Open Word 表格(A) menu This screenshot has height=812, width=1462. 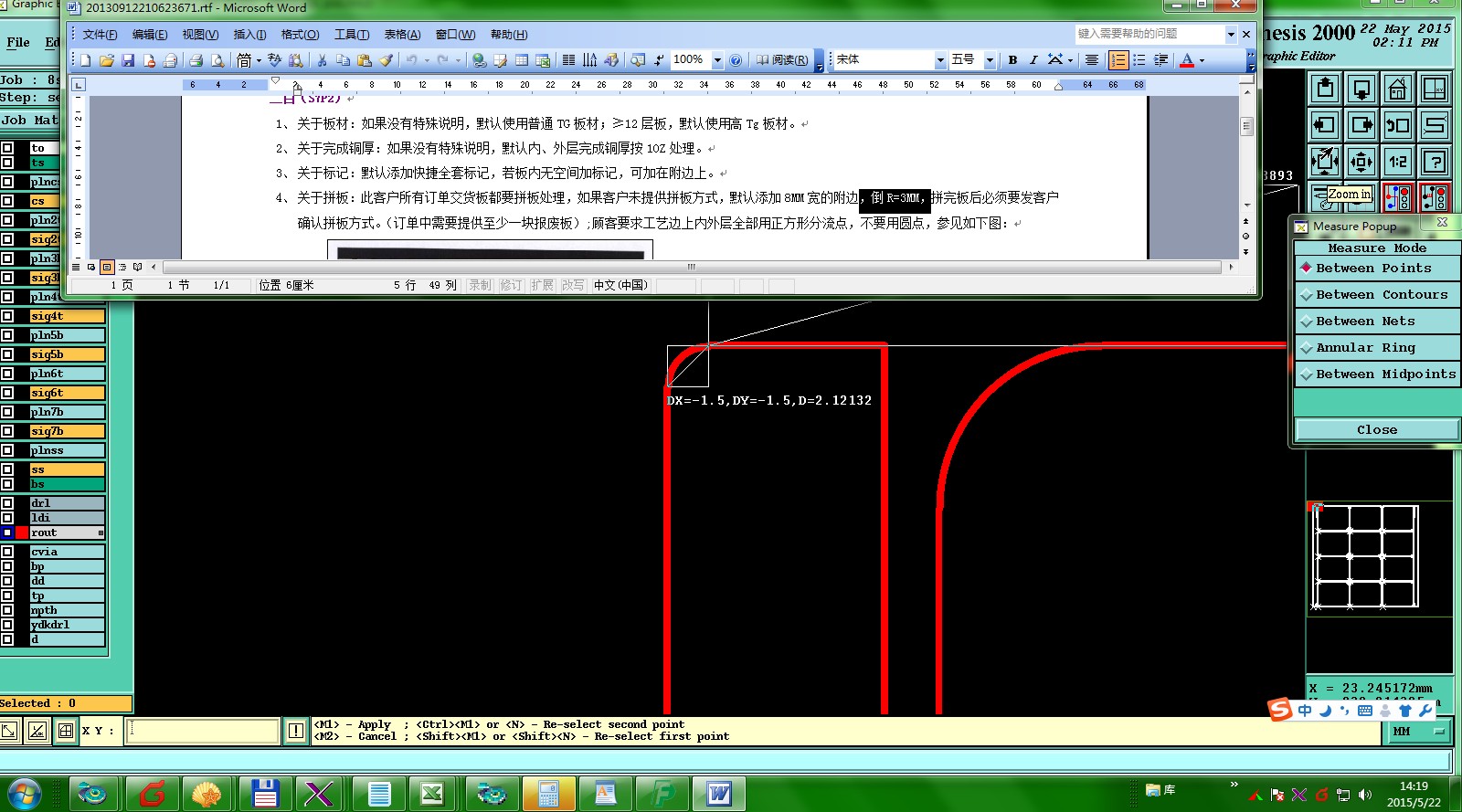tap(402, 35)
